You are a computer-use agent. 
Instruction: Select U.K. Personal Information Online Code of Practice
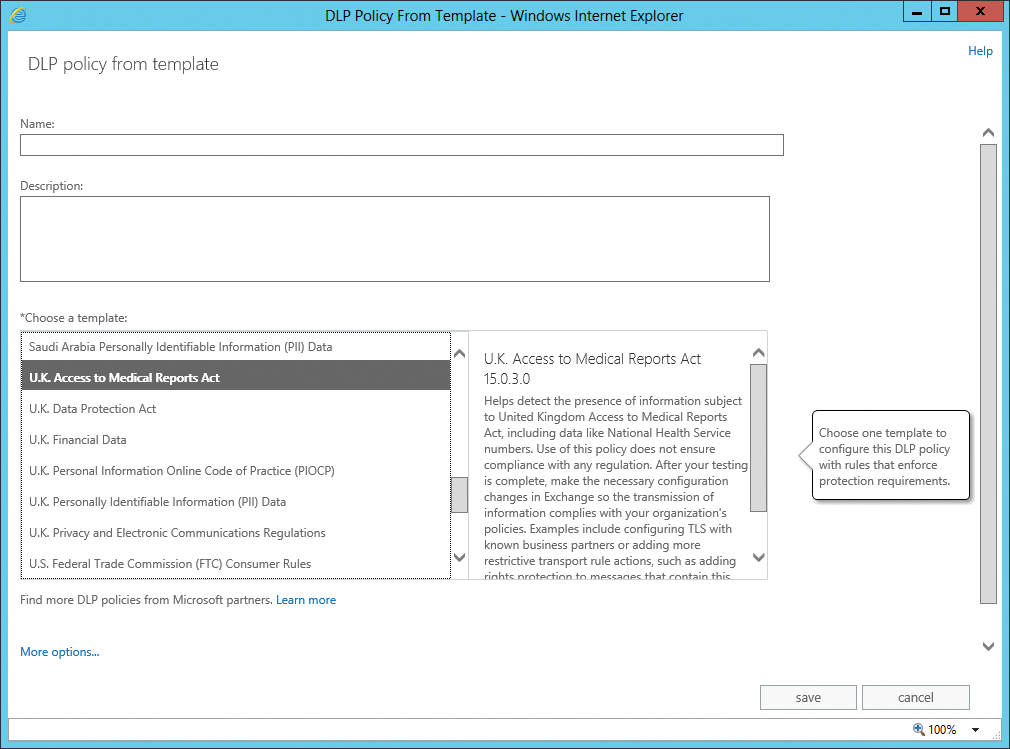tap(236, 470)
